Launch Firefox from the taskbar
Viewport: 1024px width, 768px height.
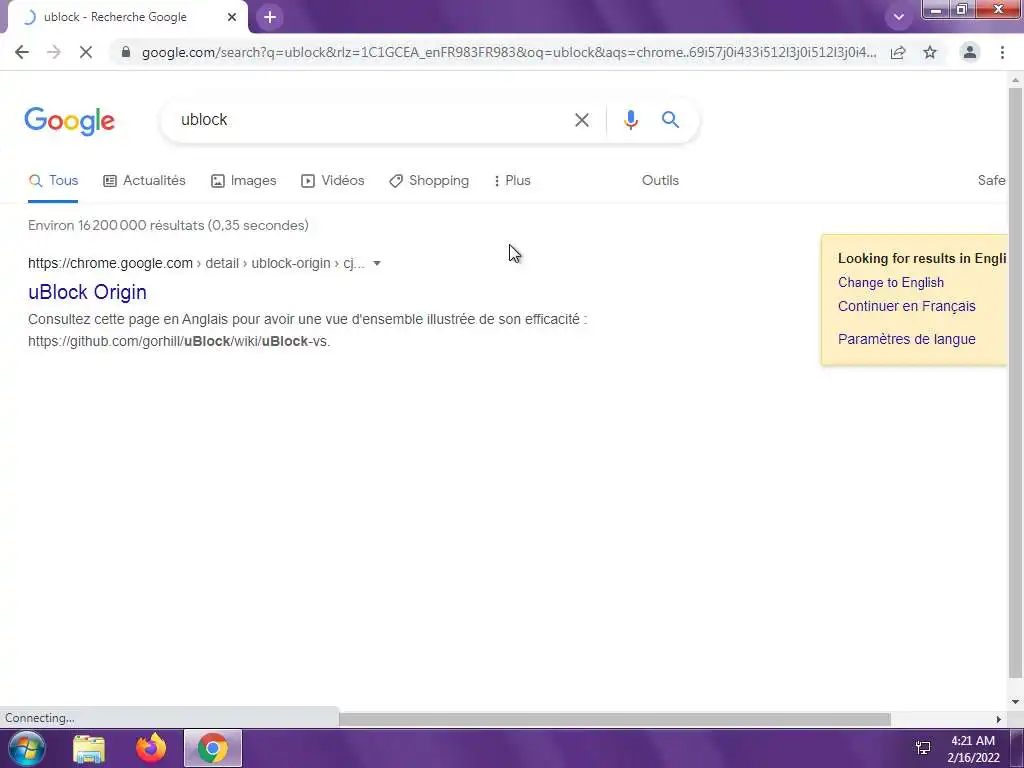[x=151, y=748]
